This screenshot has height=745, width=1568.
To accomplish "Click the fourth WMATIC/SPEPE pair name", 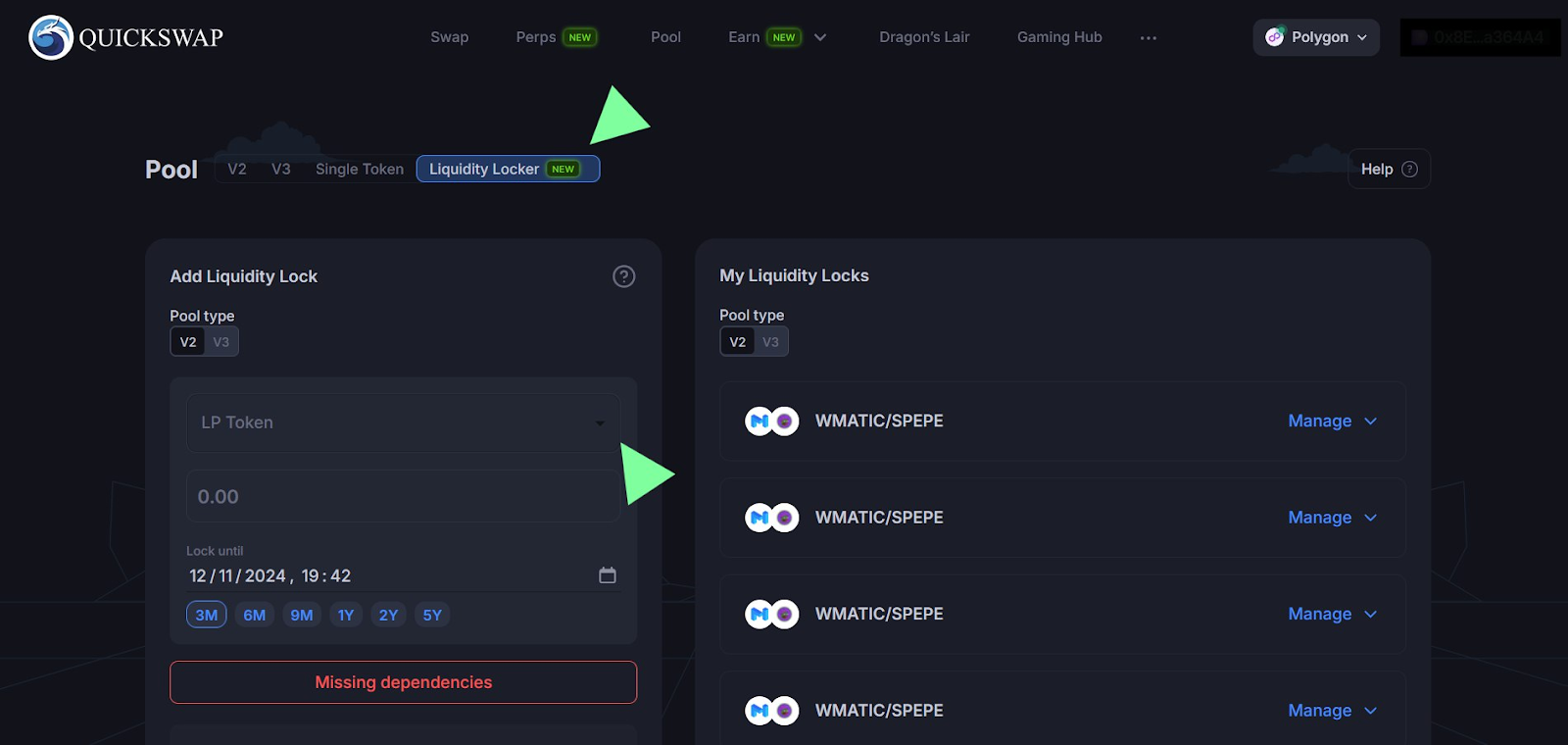I will click(879, 711).
